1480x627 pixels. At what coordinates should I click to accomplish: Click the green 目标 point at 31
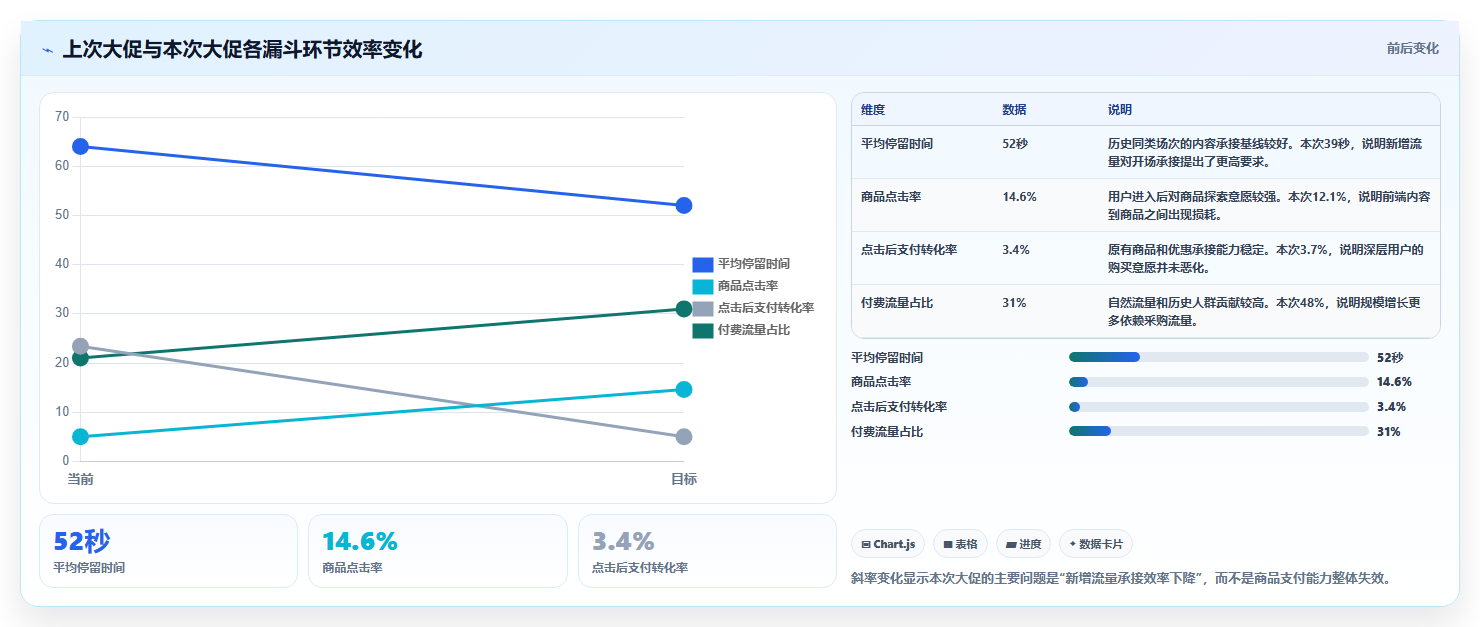tap(684, 309)
